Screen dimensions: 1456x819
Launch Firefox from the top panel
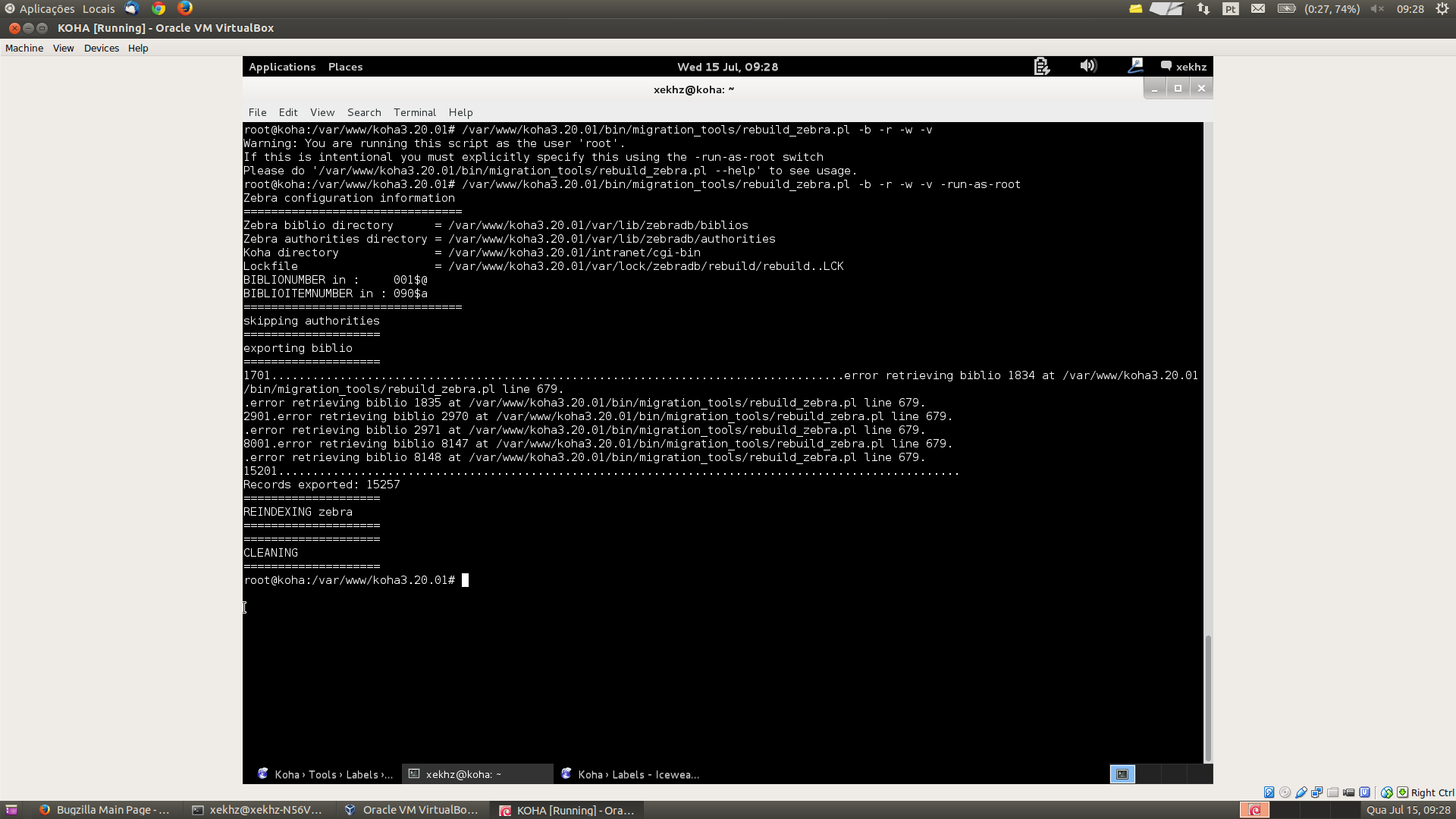point(185,8)
